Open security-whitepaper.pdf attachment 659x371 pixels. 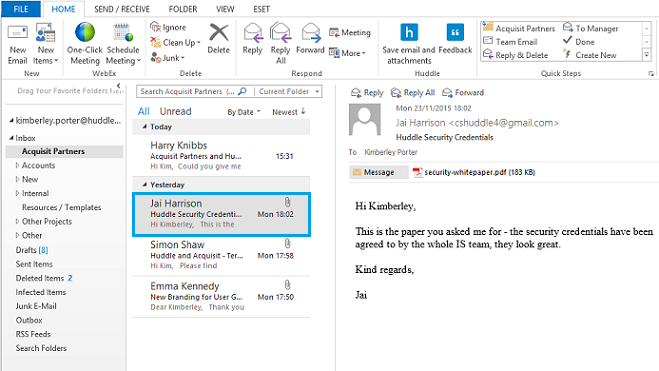tap(473, 172)
